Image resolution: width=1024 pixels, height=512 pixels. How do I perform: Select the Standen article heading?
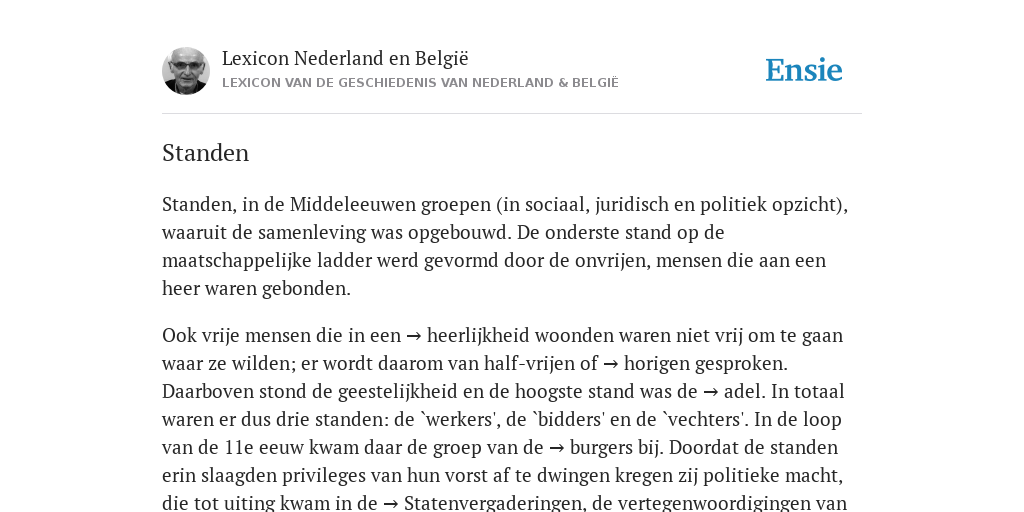click(x=206, y=153)
